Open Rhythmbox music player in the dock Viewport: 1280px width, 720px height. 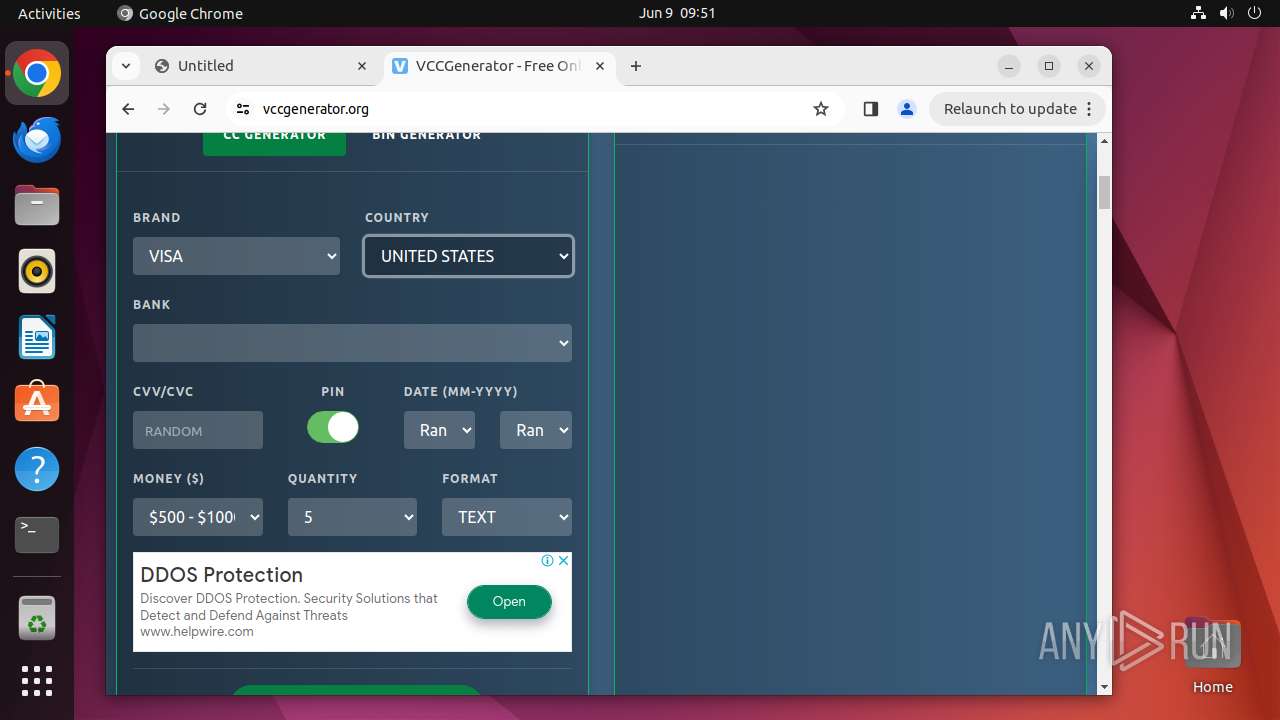pyautogui.click(x=37, y=271)
